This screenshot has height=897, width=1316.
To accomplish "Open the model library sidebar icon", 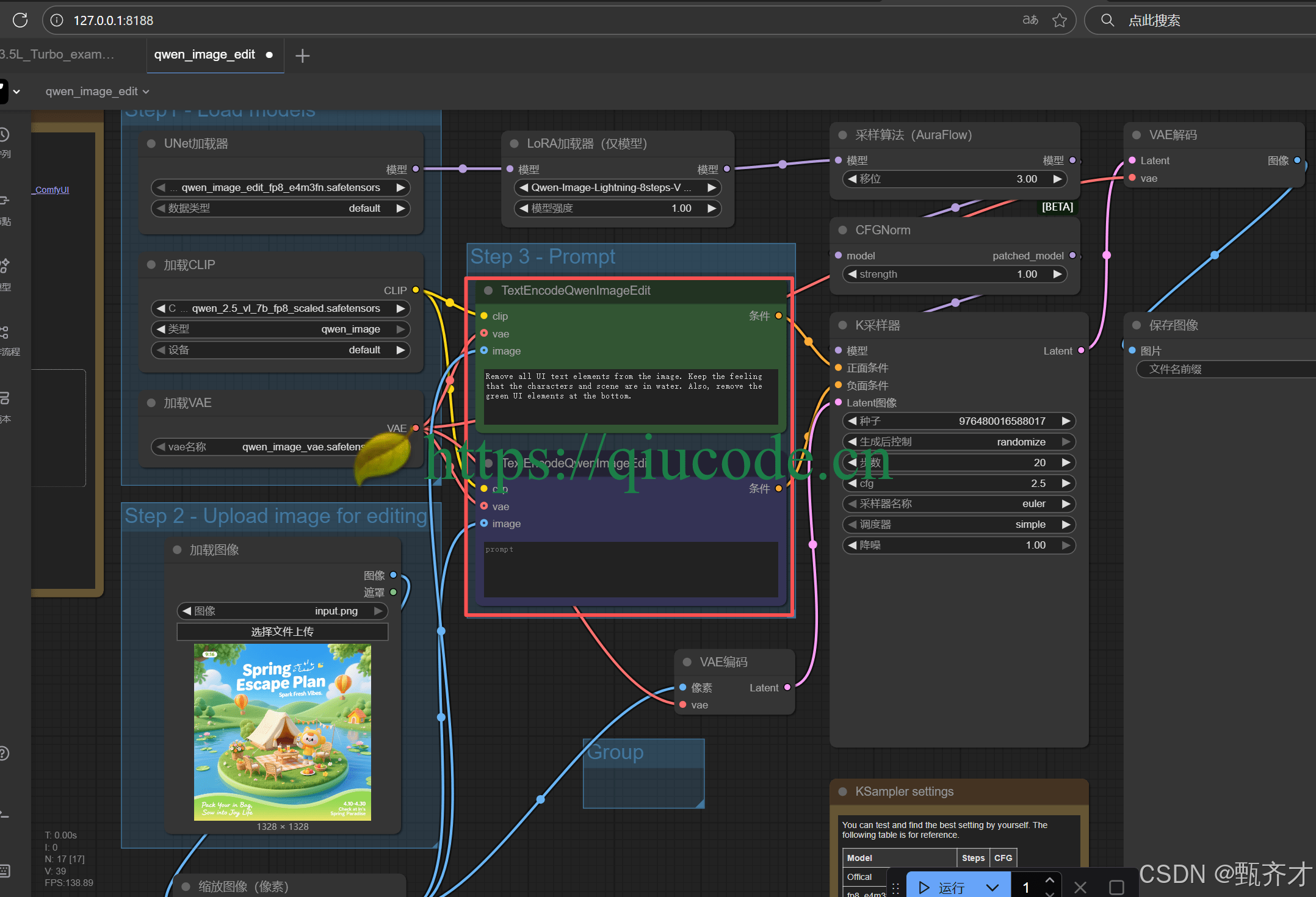I will pos(5,265).
